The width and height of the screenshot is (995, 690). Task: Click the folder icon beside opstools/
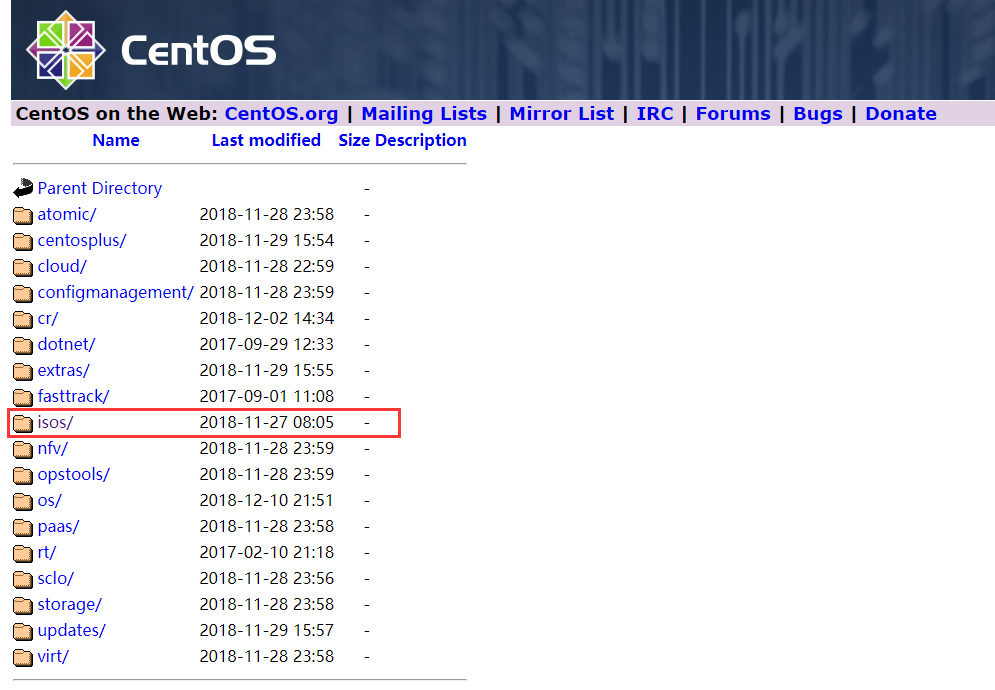tap(23, 475)
